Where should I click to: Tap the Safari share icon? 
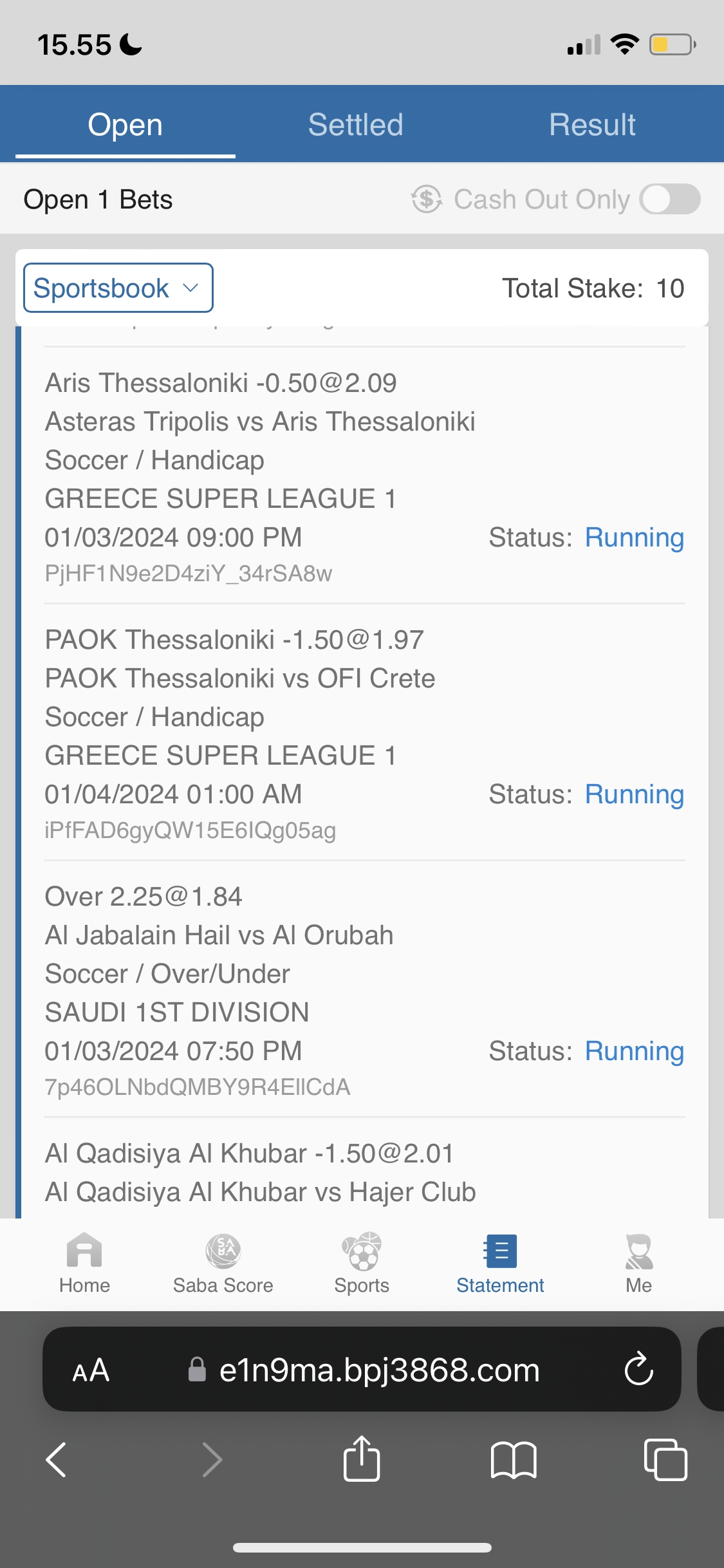362,1459
